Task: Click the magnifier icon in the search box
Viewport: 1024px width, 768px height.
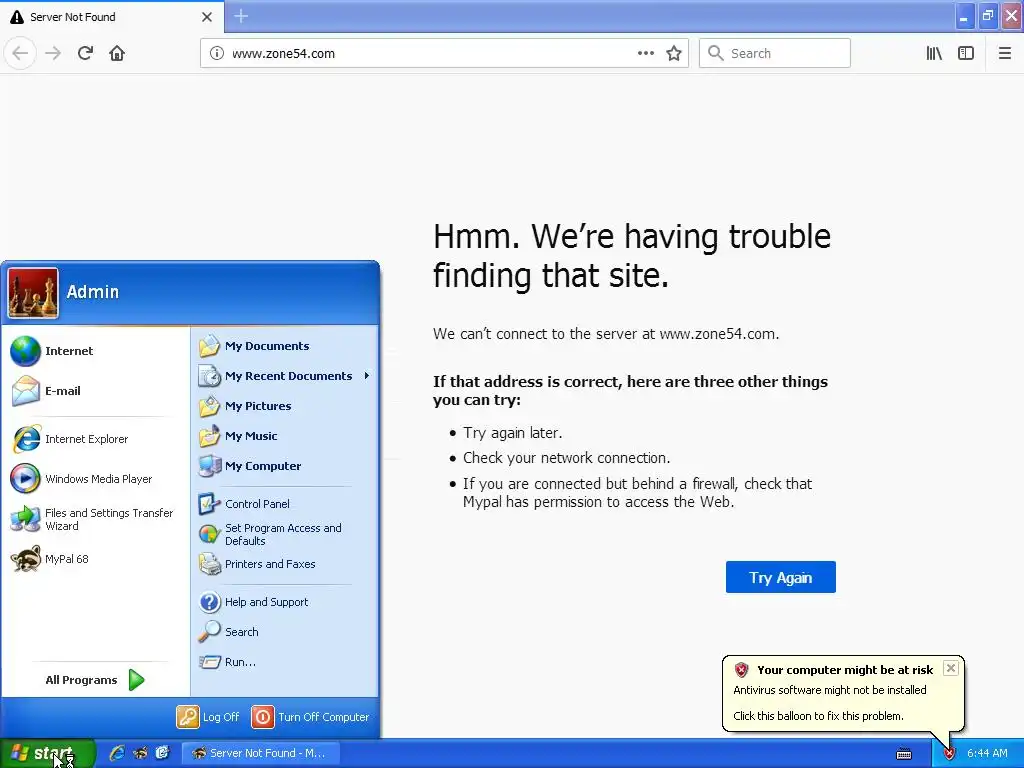Action: [716, 53]
